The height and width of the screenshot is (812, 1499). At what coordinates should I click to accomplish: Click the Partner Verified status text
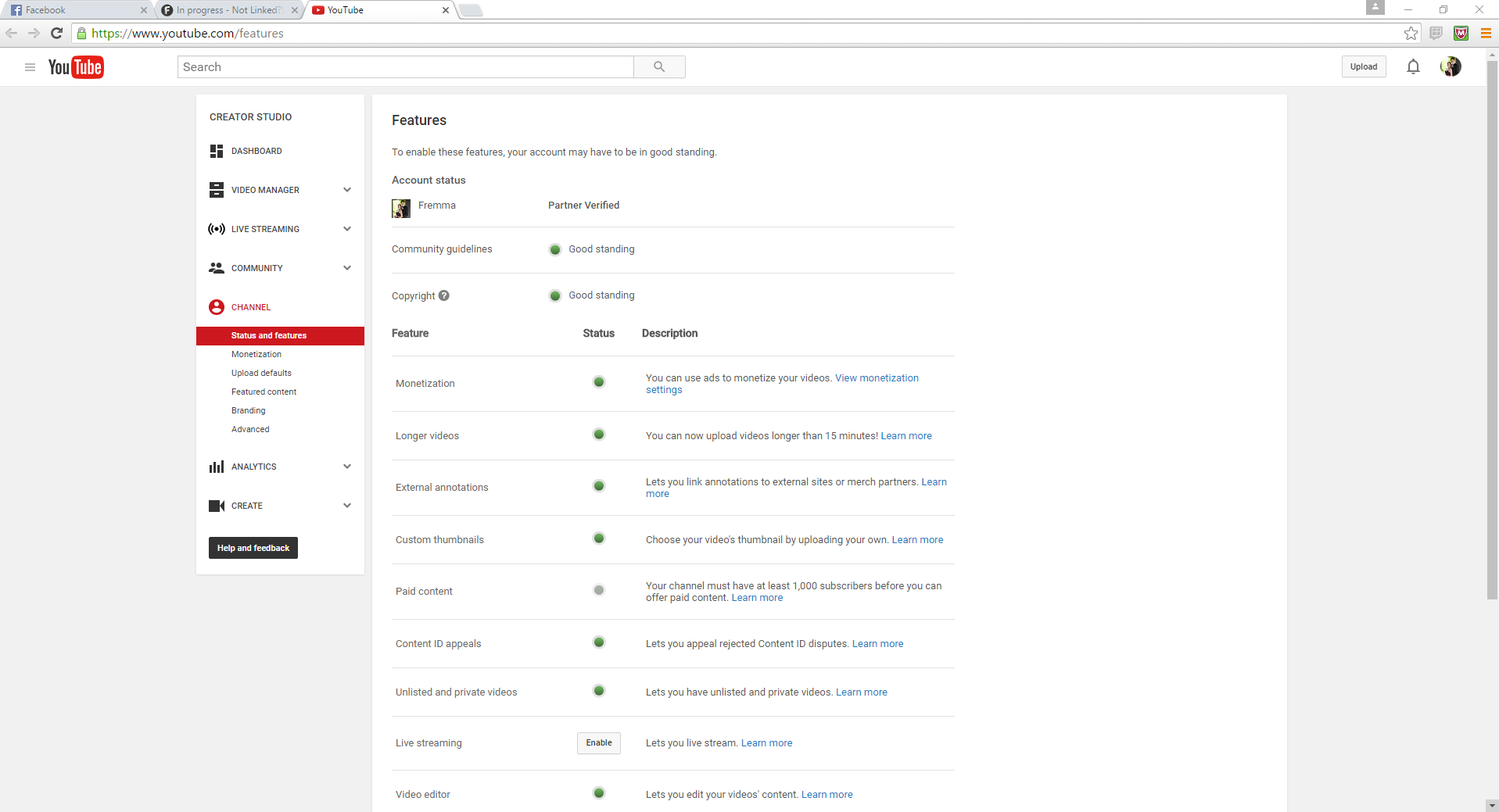[x=583, y=206]
